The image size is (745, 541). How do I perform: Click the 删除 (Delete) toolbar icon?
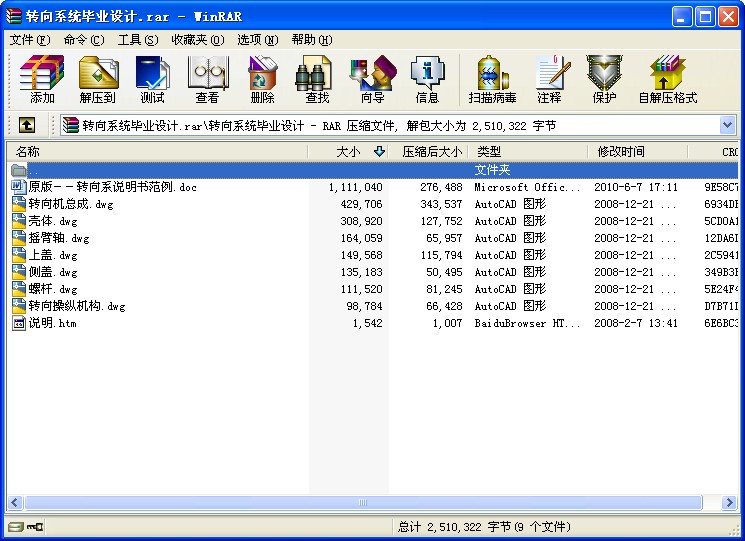tap(262, 79)
